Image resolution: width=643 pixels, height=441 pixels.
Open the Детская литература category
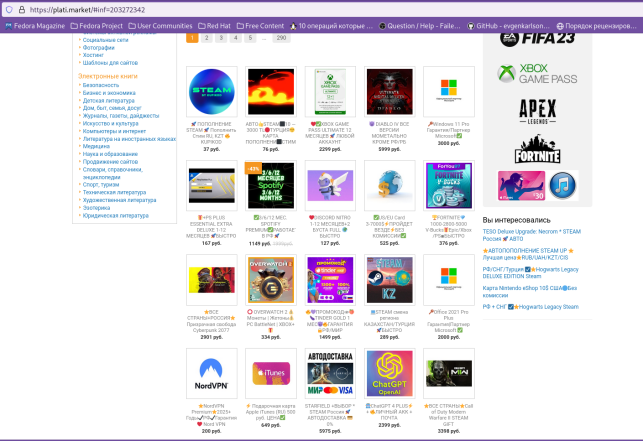point(109,101)
